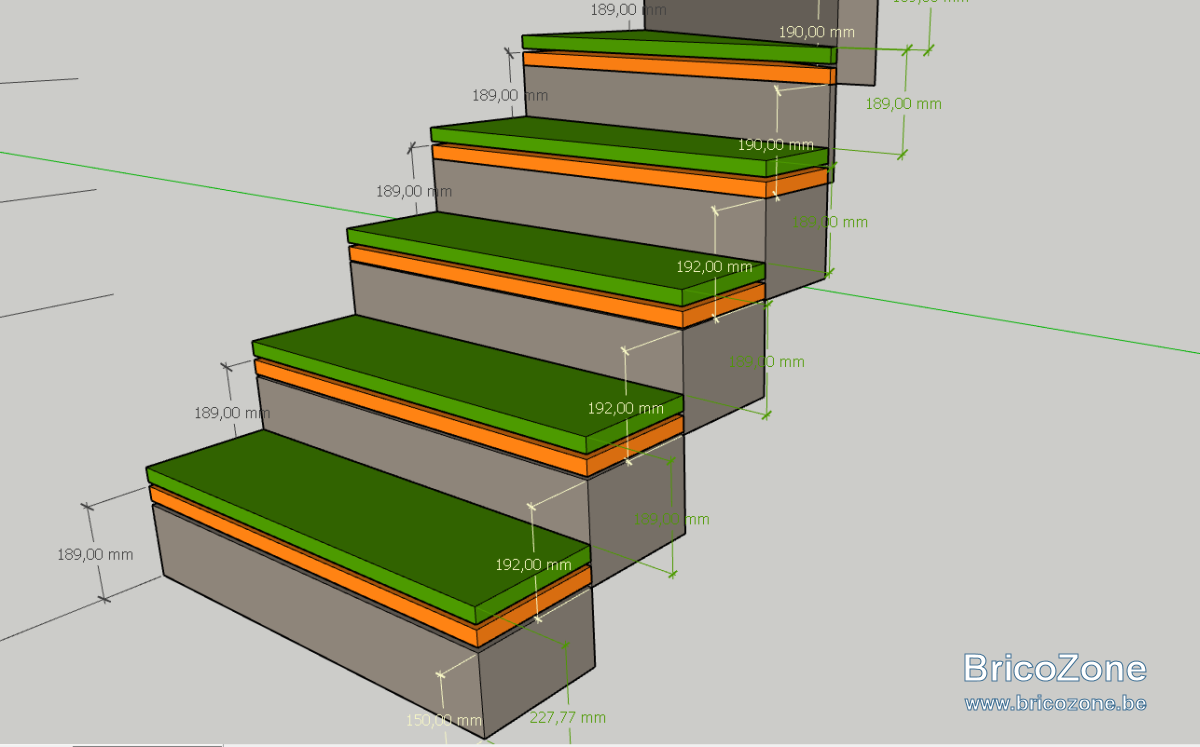Click the green 189,00 mm label beside the top step

tap(903, 104)
